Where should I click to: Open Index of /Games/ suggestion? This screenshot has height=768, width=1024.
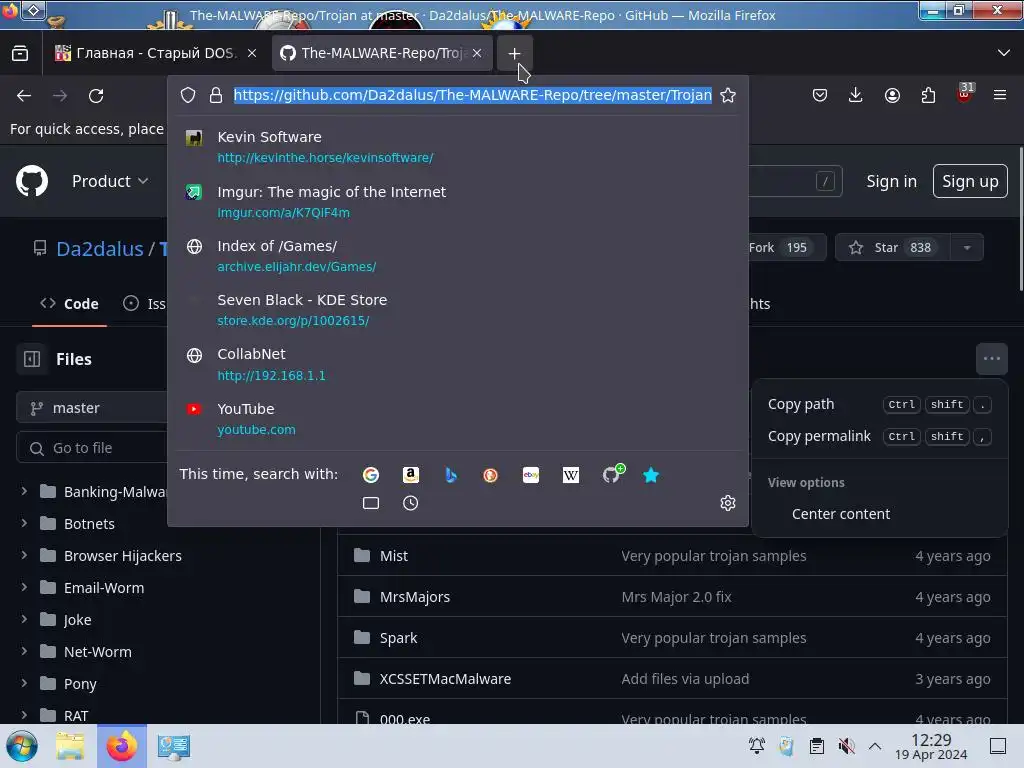point(458,255)
